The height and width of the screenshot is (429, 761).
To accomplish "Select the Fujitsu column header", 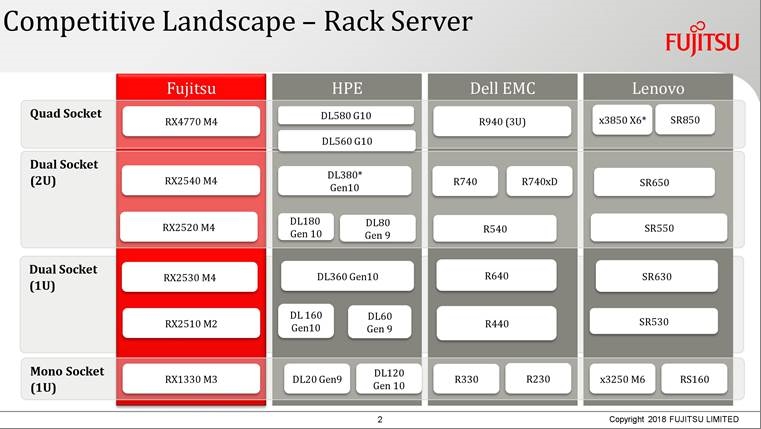I will pyautogui.click(x=191, y=88).
